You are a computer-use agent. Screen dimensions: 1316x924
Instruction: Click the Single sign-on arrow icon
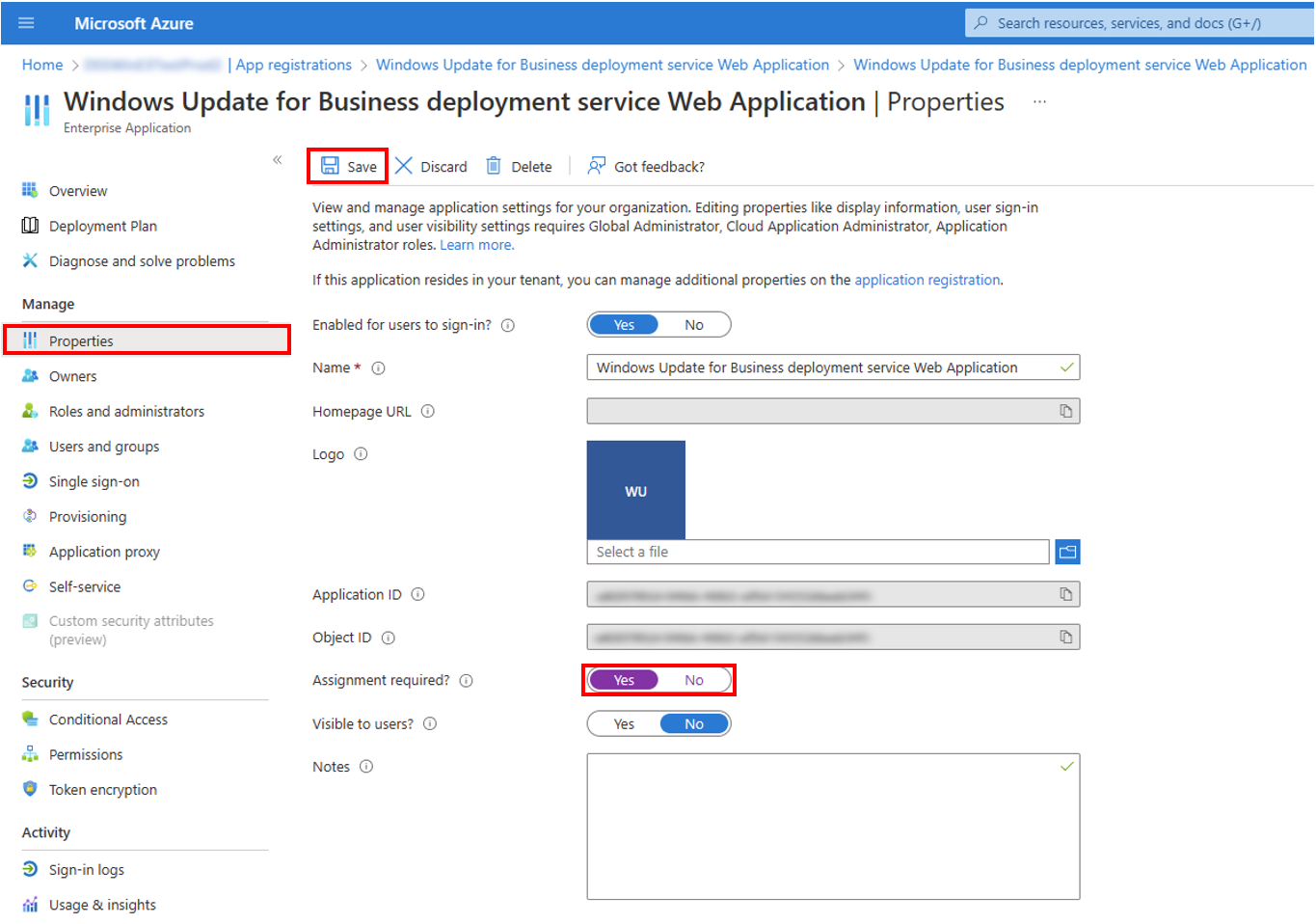tap(30, 480)
